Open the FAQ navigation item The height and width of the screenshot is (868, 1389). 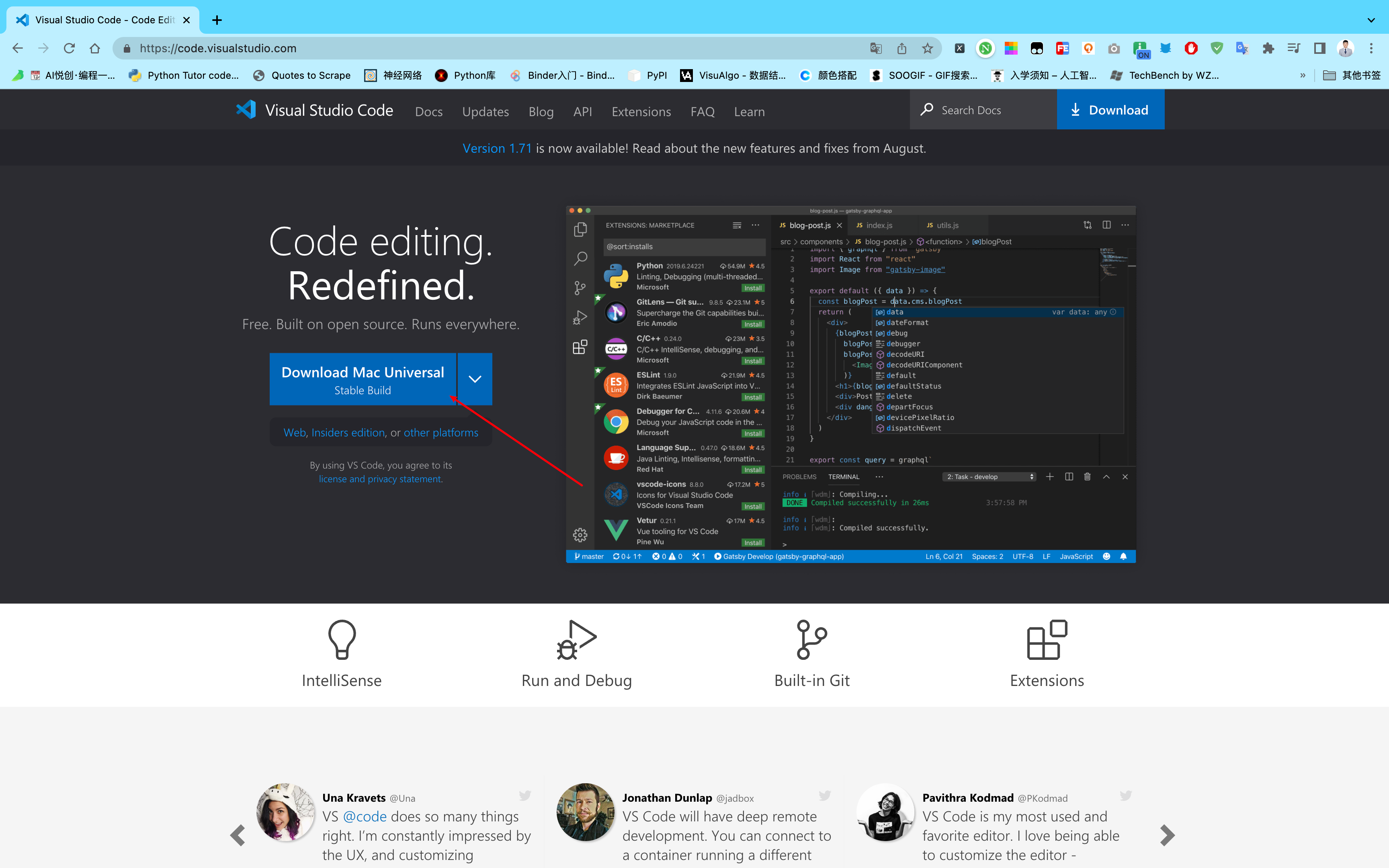coord(703,111)
